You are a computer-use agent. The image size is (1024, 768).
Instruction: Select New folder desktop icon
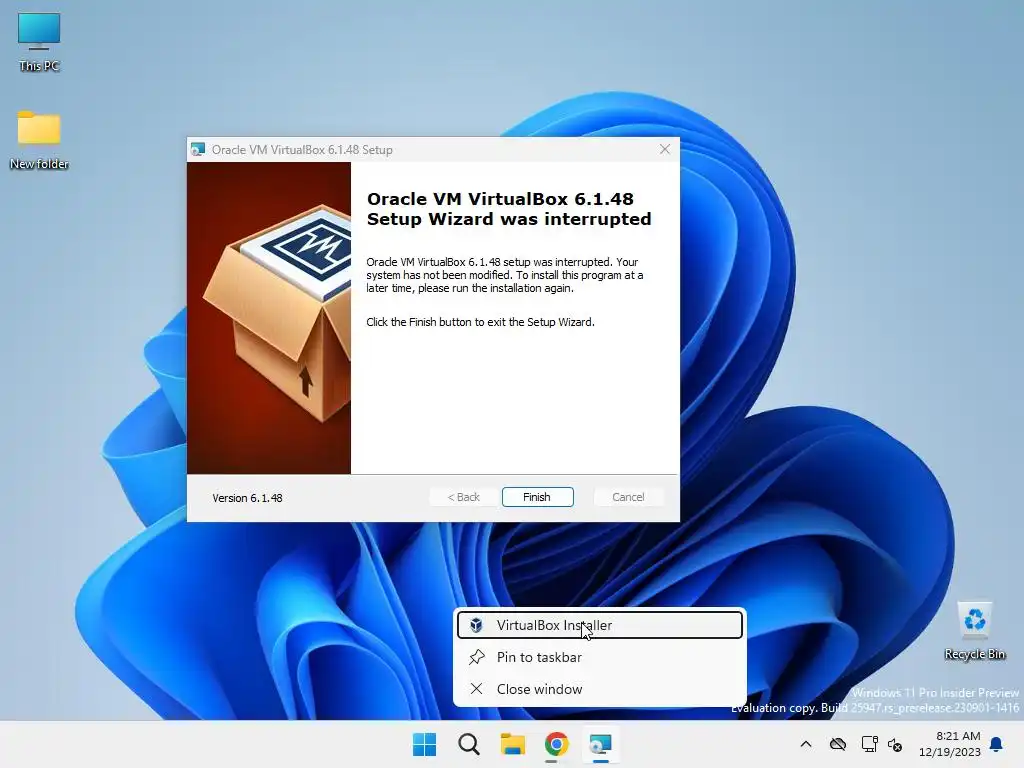(39, 140)
